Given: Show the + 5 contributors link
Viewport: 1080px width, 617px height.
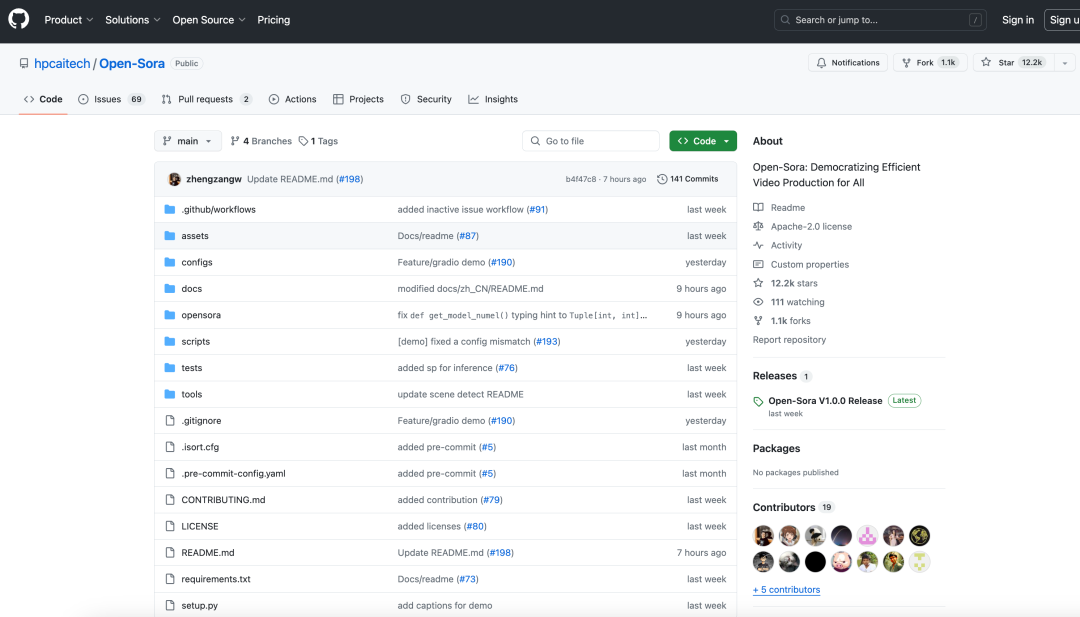Looking at the screenshot, I should tap(787, 590).
